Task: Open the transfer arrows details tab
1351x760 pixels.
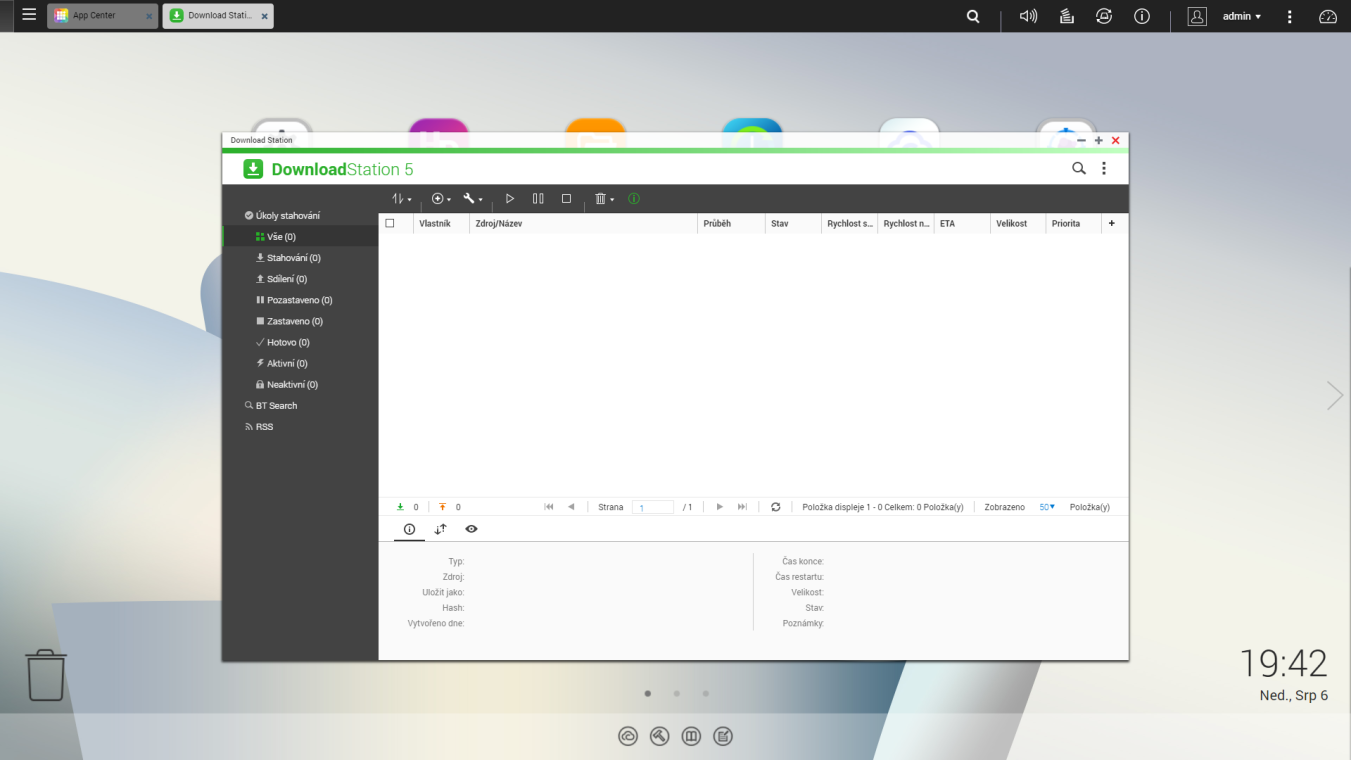Action: tap(440, 529)
